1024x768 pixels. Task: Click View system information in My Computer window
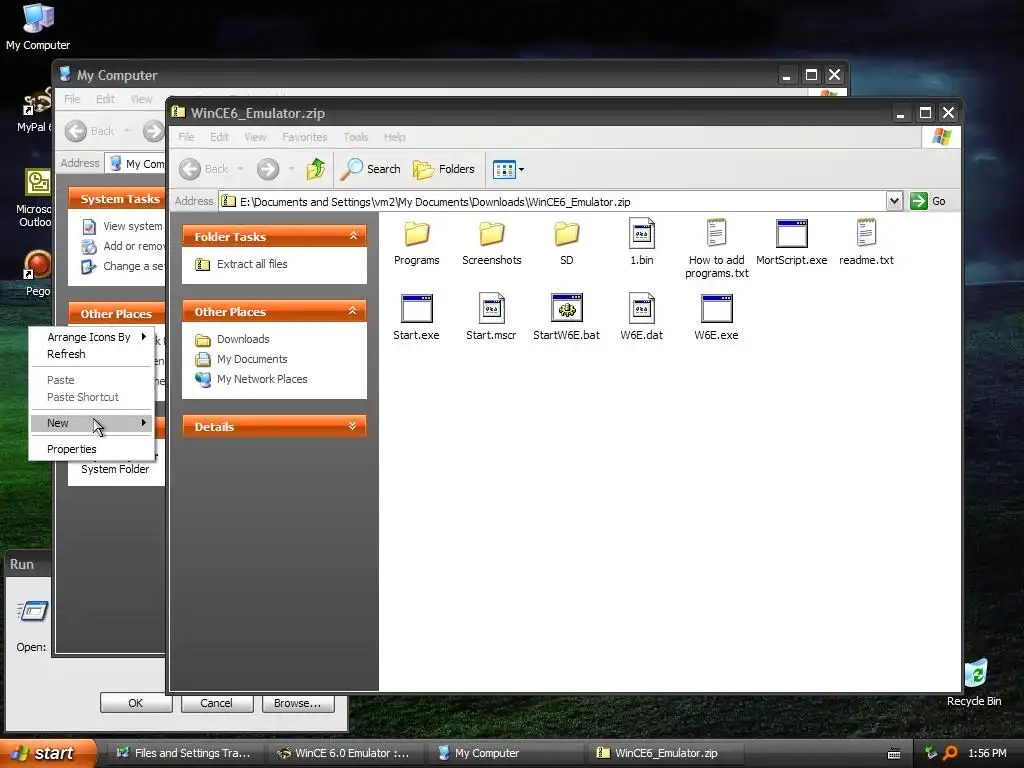click(x=133, y=226)
